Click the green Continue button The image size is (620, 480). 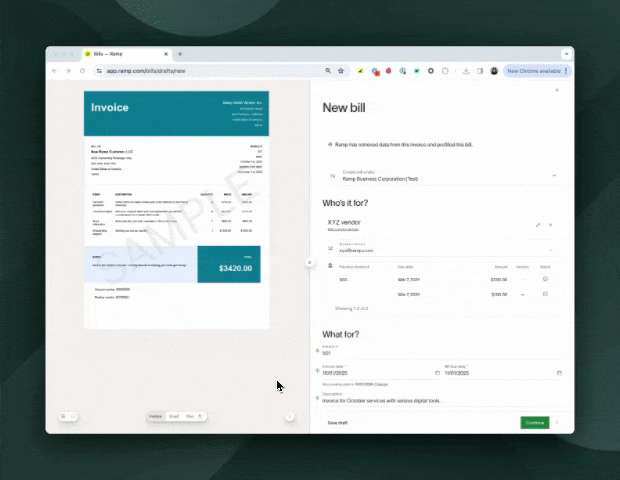point(535,423)
